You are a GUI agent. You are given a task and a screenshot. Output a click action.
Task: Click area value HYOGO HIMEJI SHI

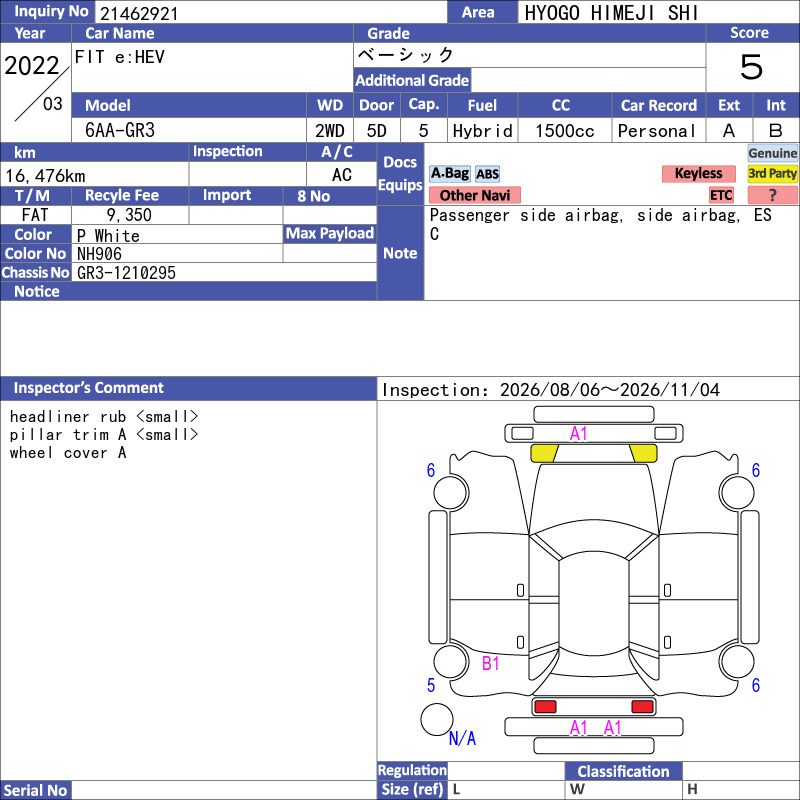tap(611, 13)
